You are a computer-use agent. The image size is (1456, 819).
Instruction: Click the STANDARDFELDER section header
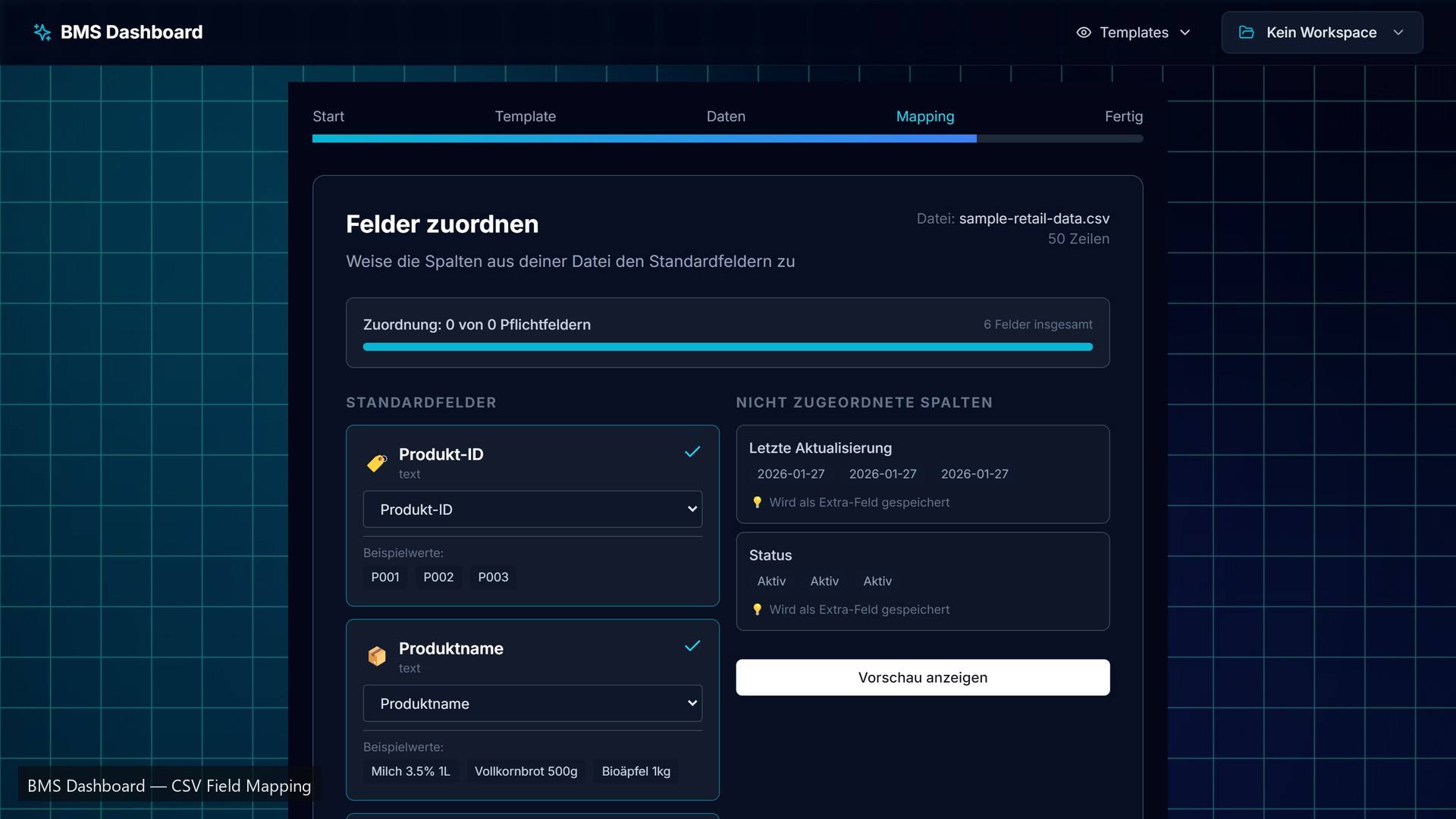pyautogui.click(x=421, y=403)
